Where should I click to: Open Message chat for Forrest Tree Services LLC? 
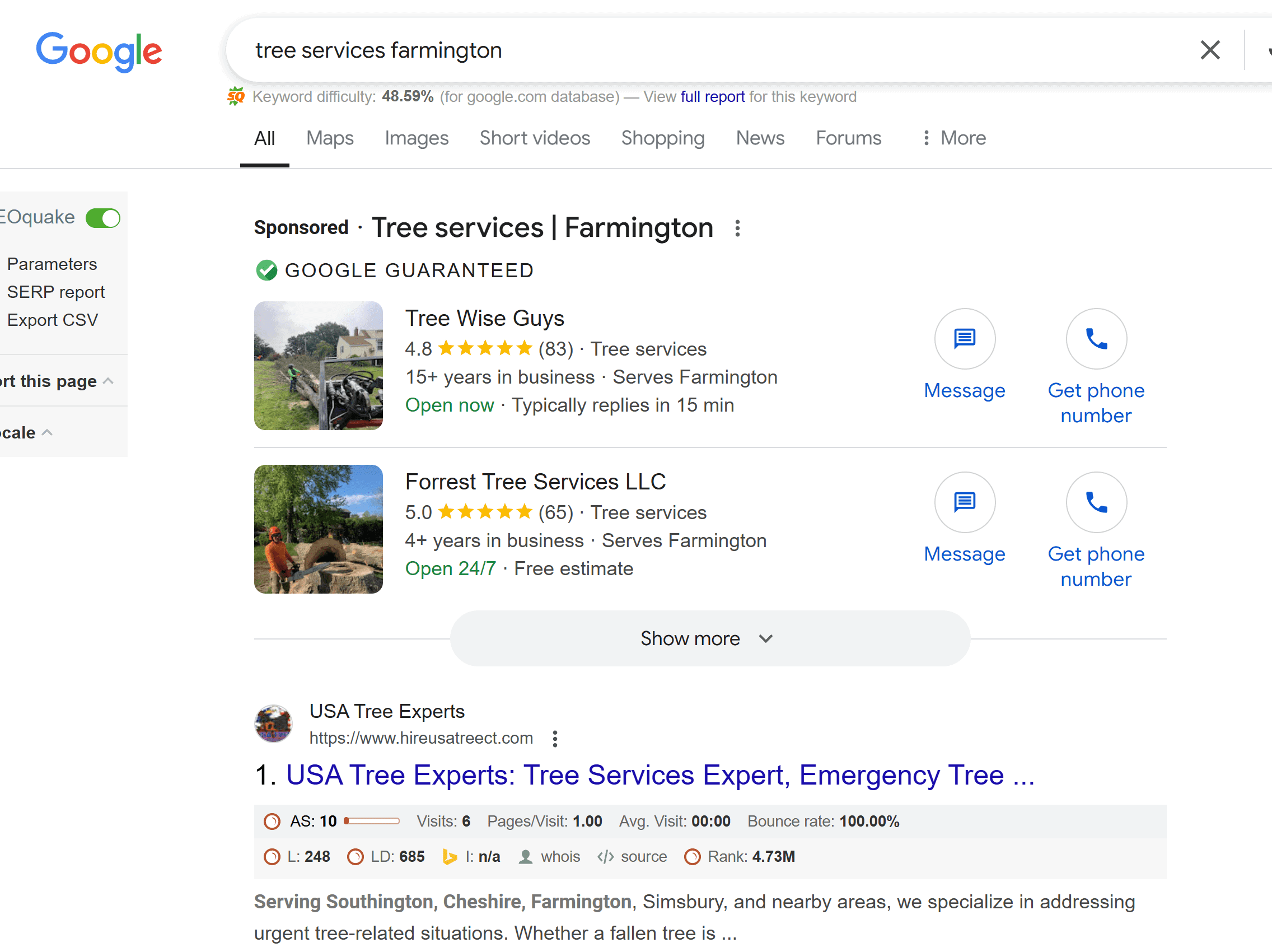coord(964,502)
